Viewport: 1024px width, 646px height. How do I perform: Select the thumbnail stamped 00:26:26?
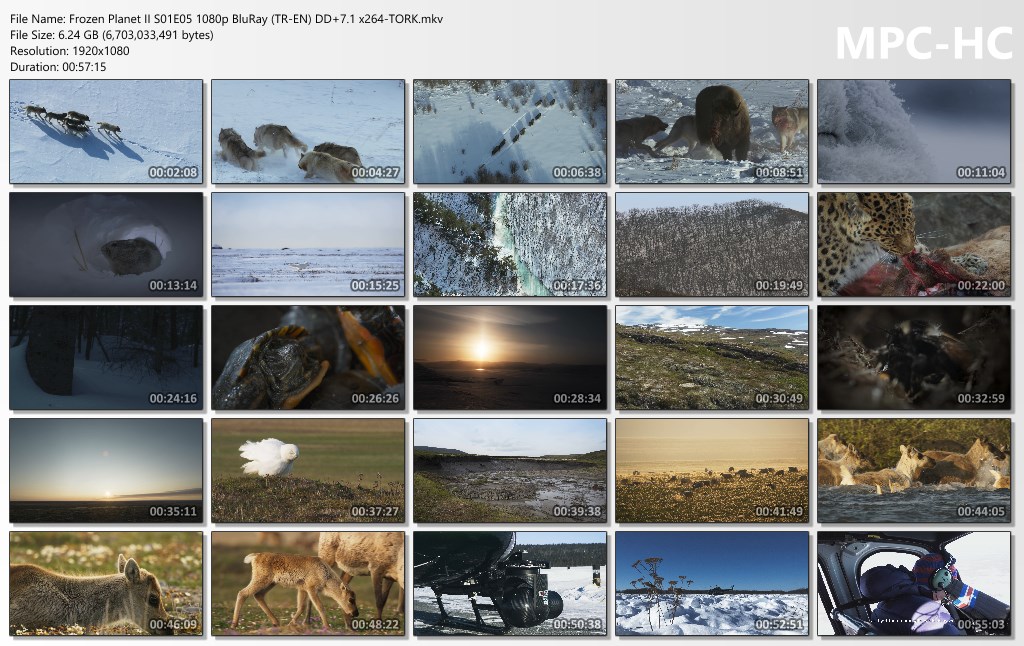[308, 357]
